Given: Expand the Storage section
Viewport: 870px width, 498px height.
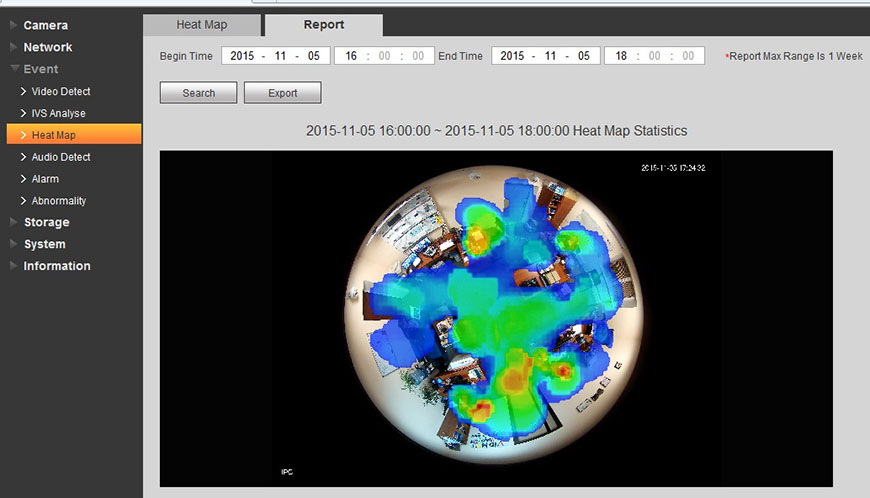Looking at the screenshot, I should (46, 222).
